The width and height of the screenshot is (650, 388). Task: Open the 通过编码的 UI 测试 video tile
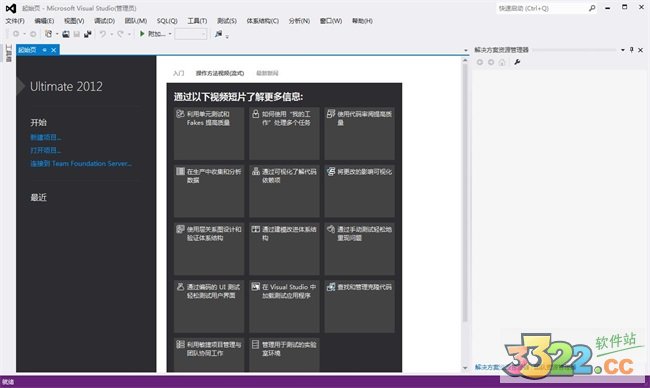click(209, 306)
